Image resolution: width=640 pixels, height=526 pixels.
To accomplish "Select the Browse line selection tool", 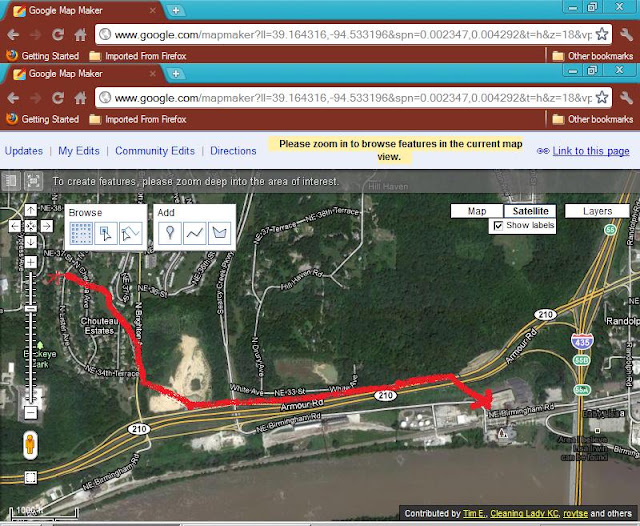I will pyautogui.click(x=131, y=233).
